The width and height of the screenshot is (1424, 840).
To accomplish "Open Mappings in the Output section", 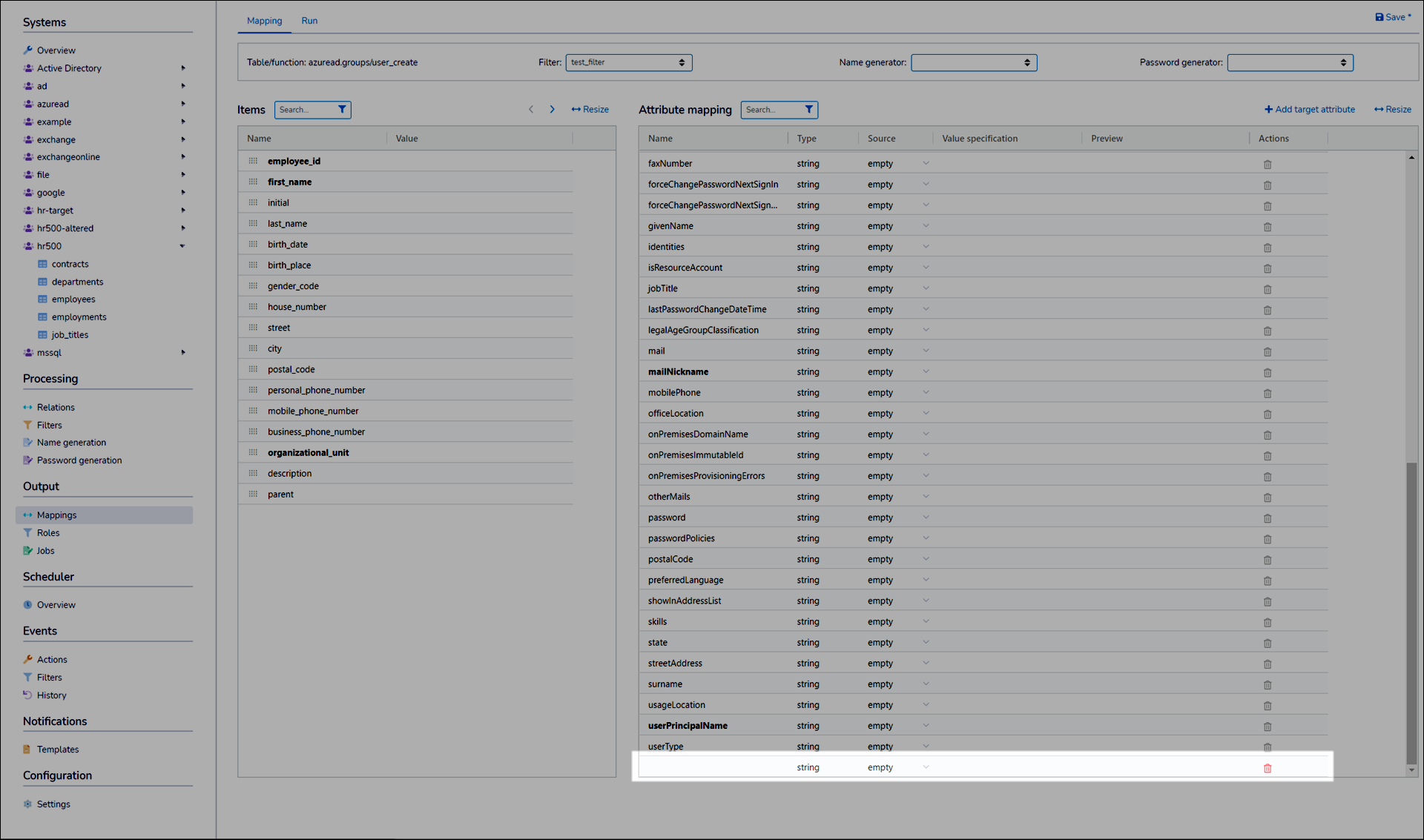I will (x=57, y=515).
